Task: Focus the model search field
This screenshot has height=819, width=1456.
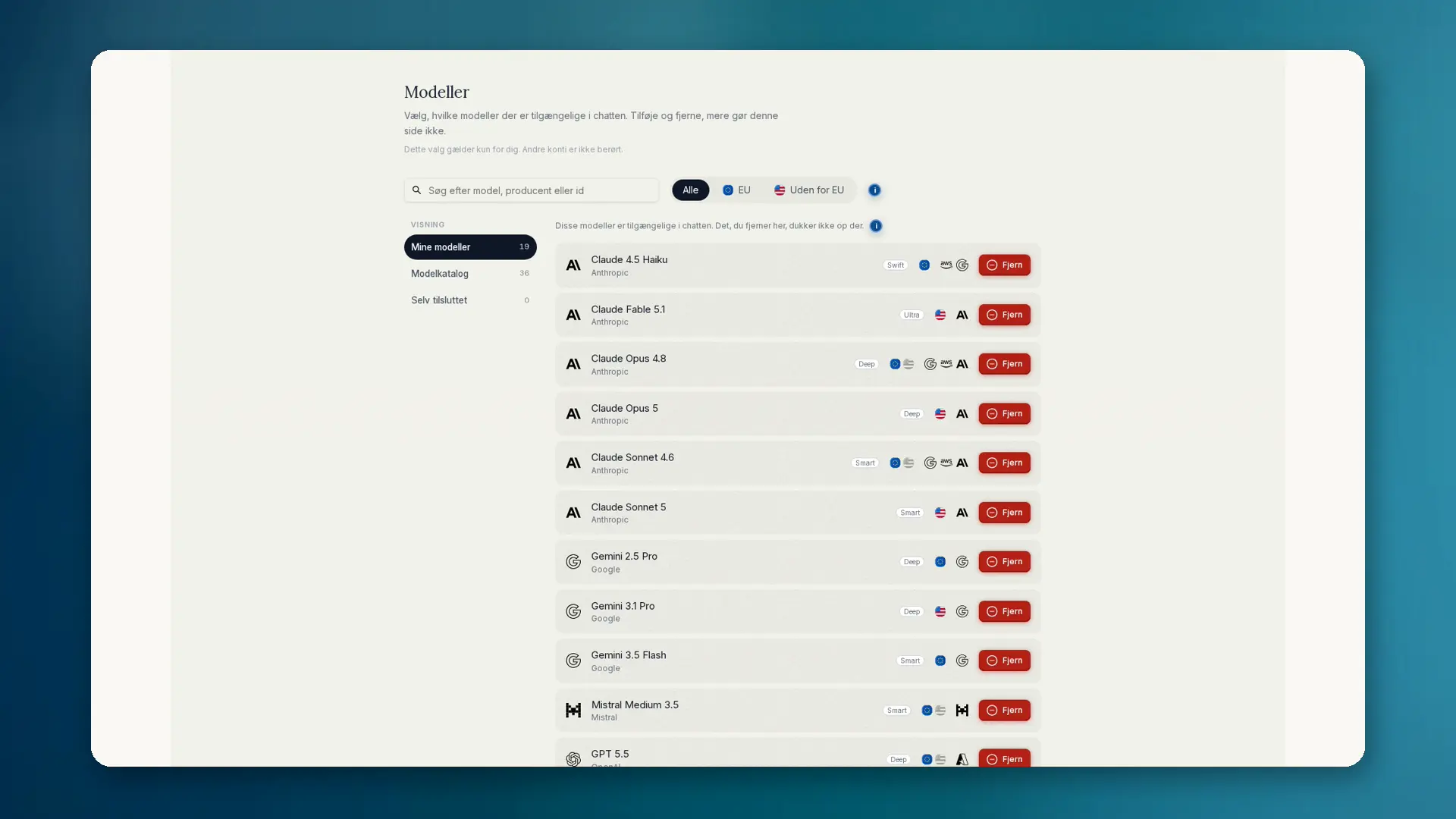Action: 532,190
